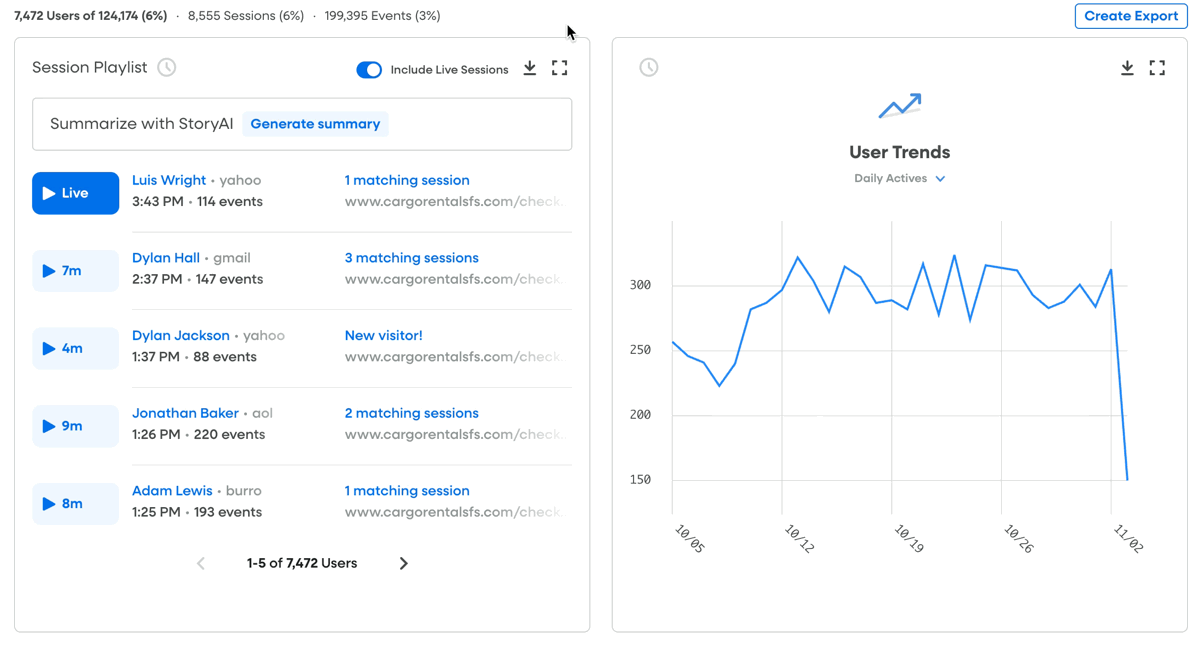Click the Summarize with StoryAI field

(x=302, y=124)
